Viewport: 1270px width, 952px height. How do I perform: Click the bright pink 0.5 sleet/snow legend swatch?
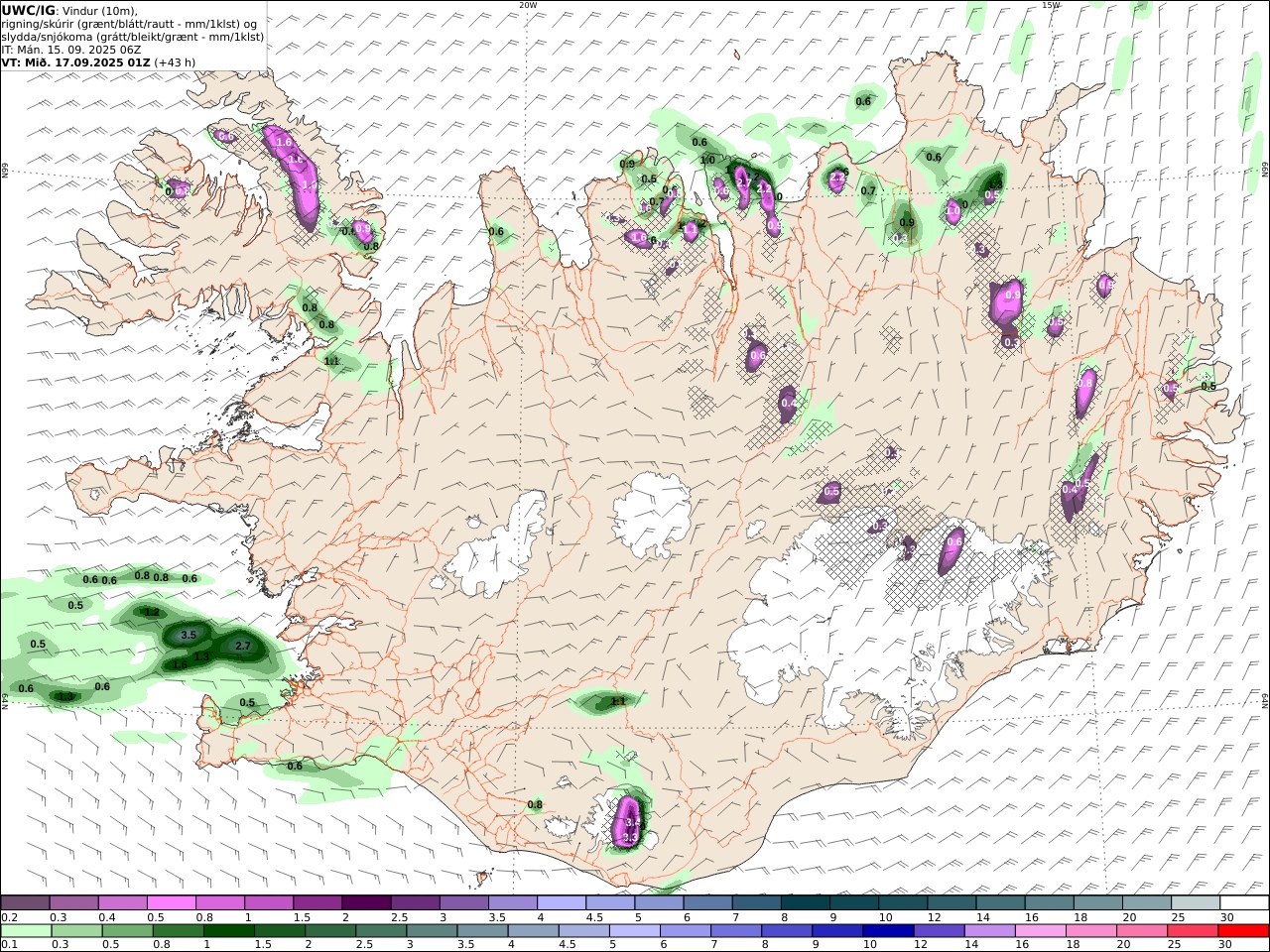click(171, 902)
